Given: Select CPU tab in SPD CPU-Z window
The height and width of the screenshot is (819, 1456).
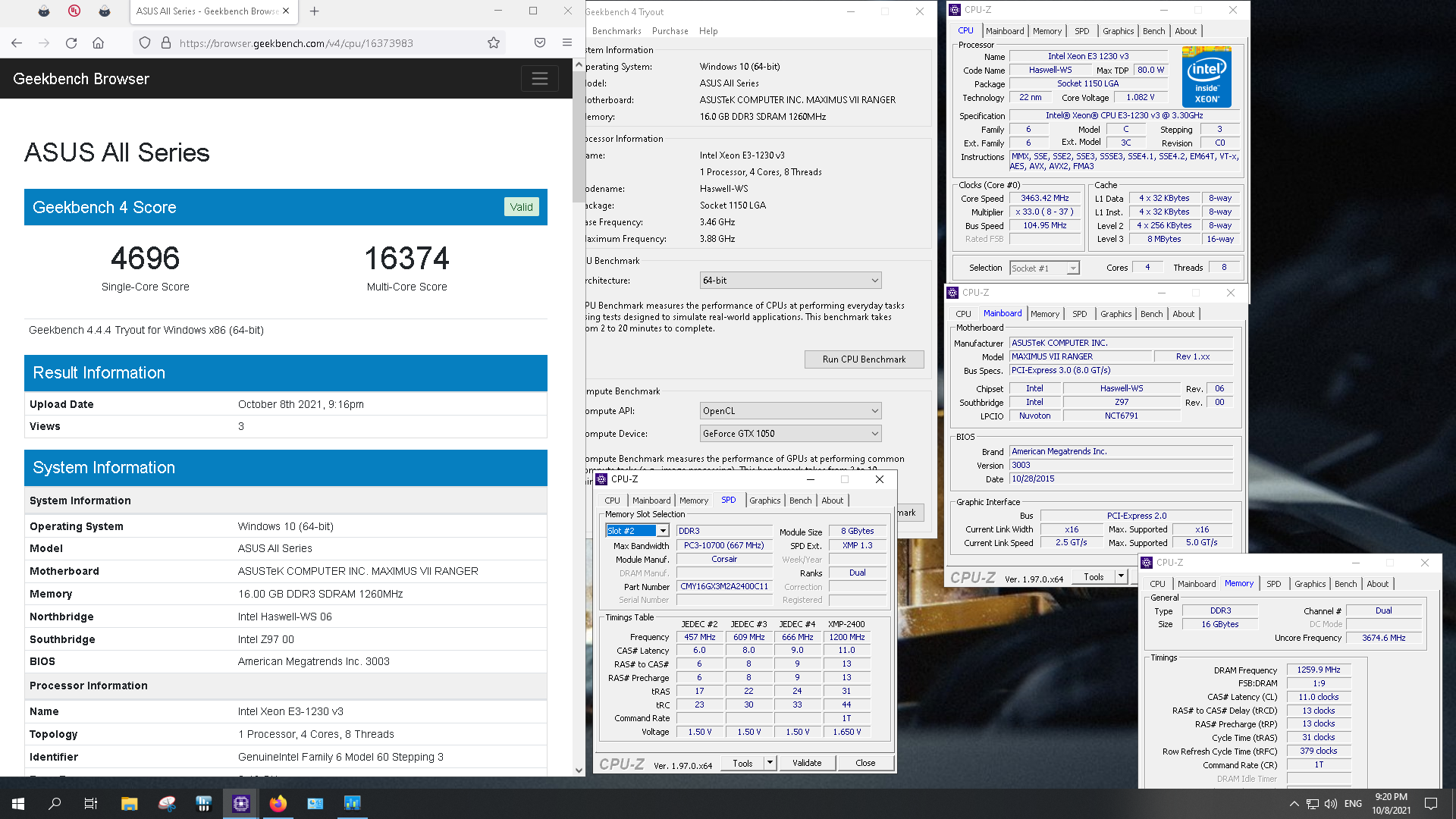Looking at the screenshot, I should [613, 500].
